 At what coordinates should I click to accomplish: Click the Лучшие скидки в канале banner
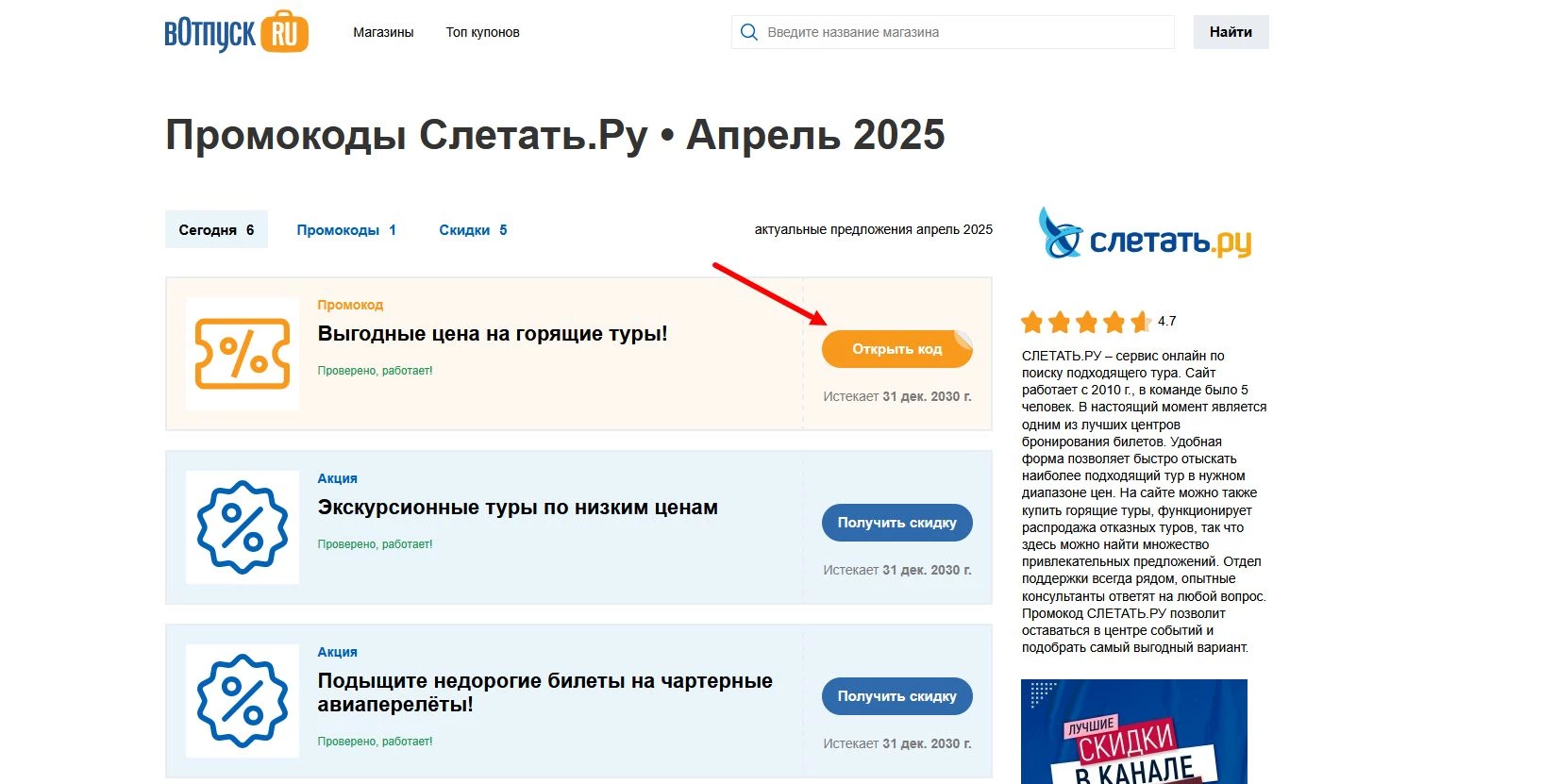tap(1134, 731)
